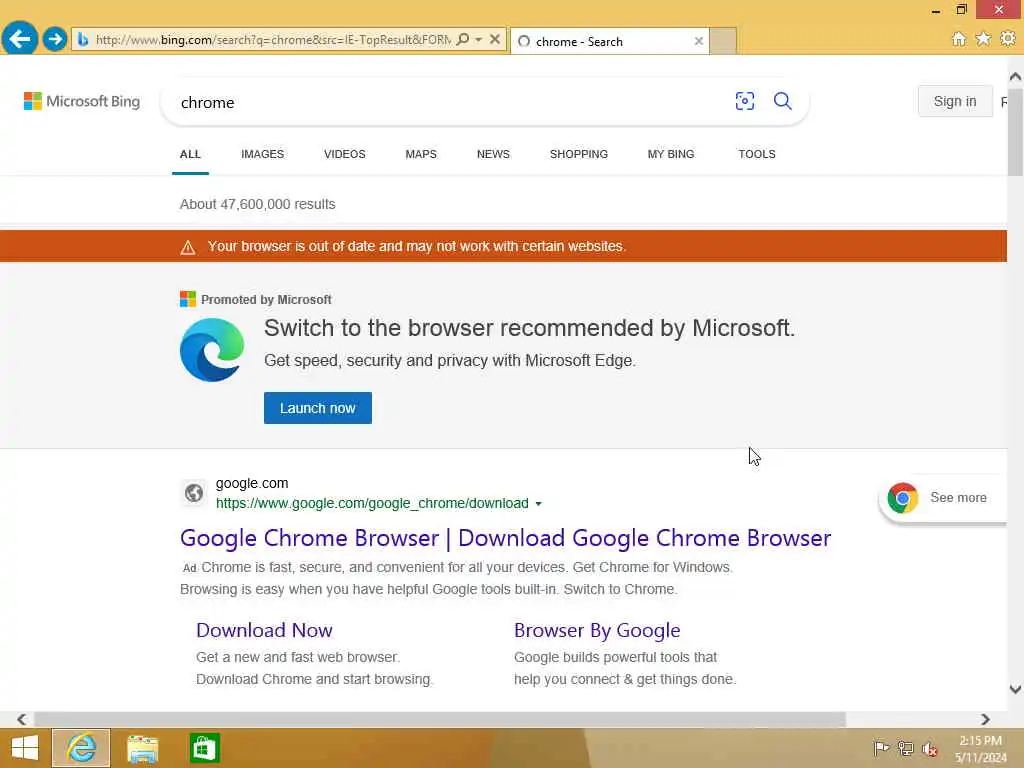
Task: Switch to VIDEOS tab
Action: point(345,154)
